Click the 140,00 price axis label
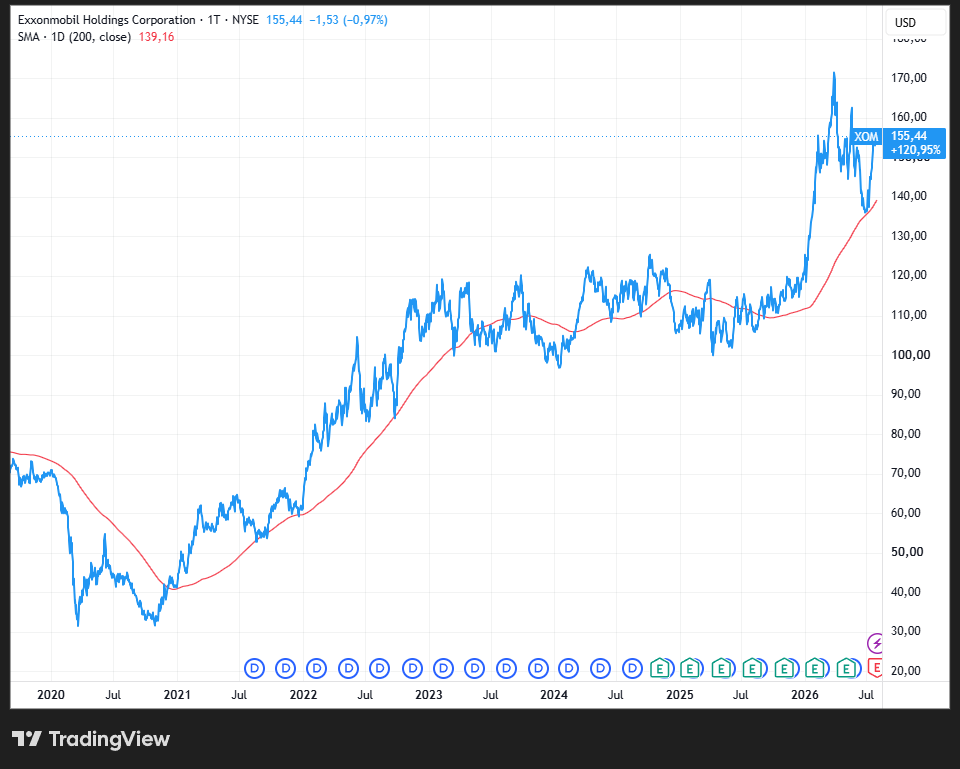The width and height of the screenshot is (960, 769). click(x=909, y=196)
